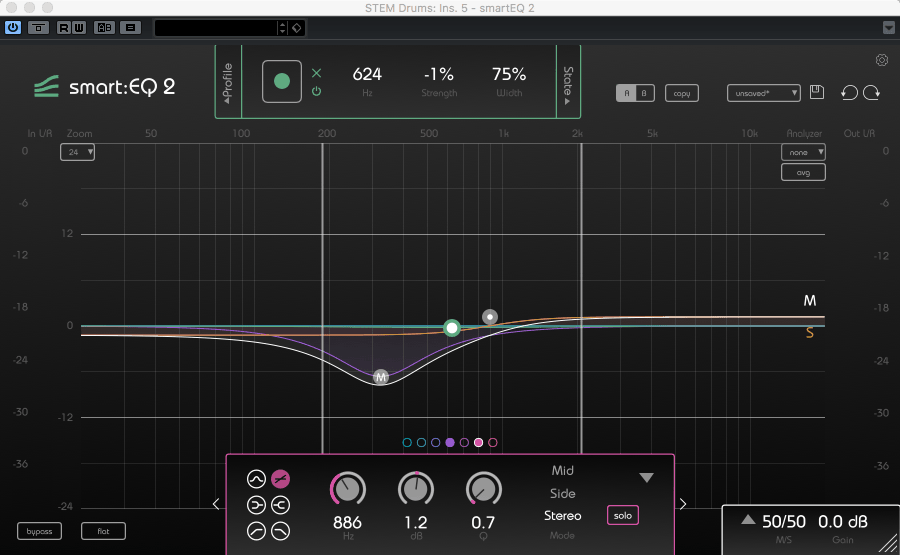The image size is (900, 555).
Task: Click the 50/50 M/S balance value
Action: 783,522
